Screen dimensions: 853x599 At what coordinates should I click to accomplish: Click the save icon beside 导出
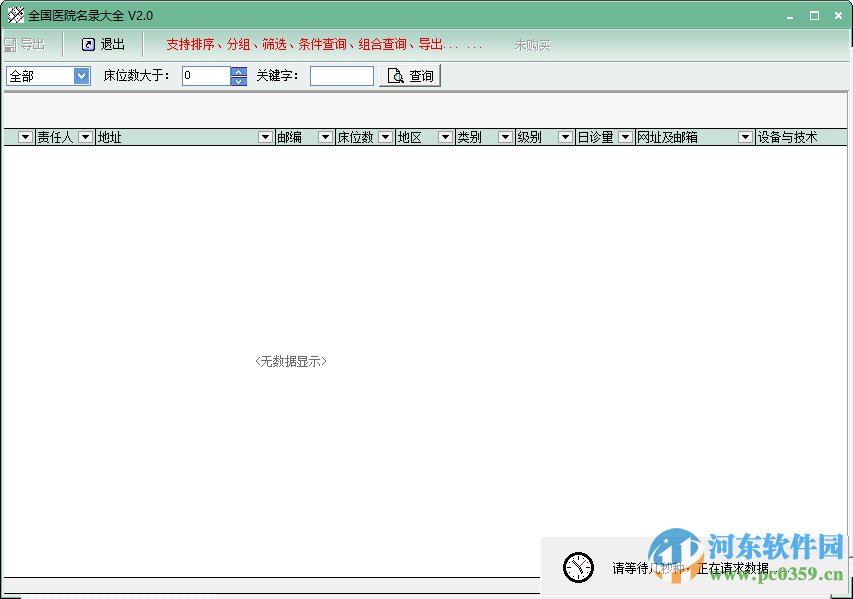point(10,45)
